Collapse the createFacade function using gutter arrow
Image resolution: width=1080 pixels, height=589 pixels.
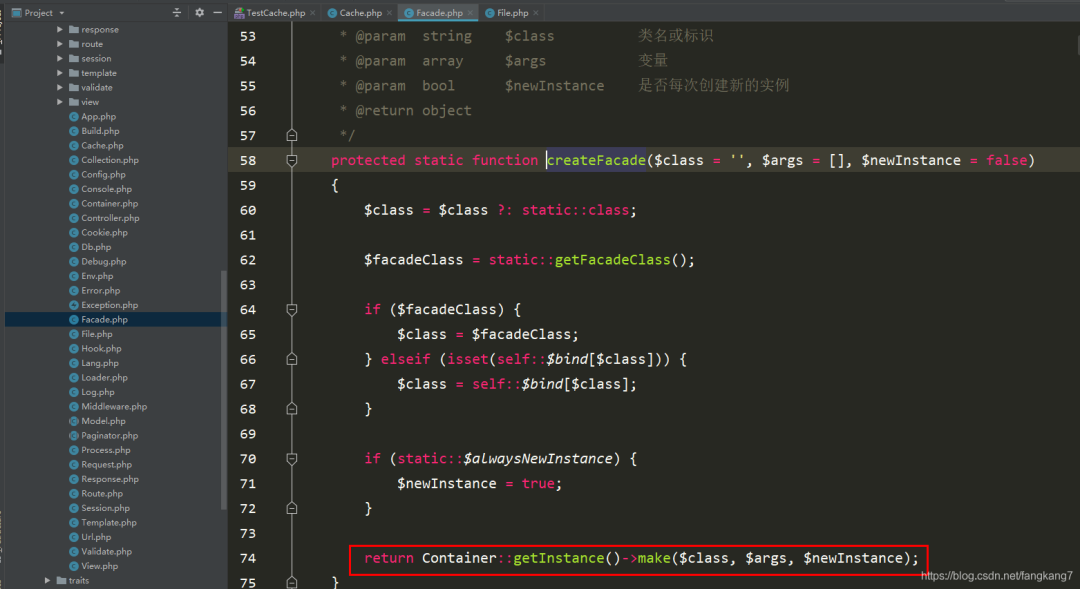(291, 159)
